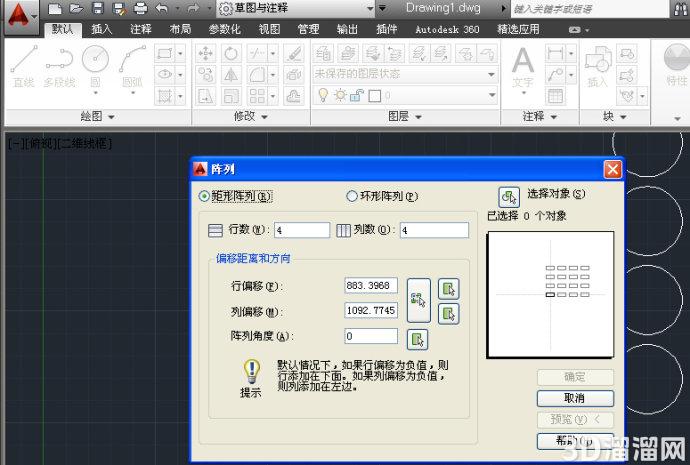Select the Mirror tool in Modify panel
The image size is (690, 465).
[x=231, y=75]
